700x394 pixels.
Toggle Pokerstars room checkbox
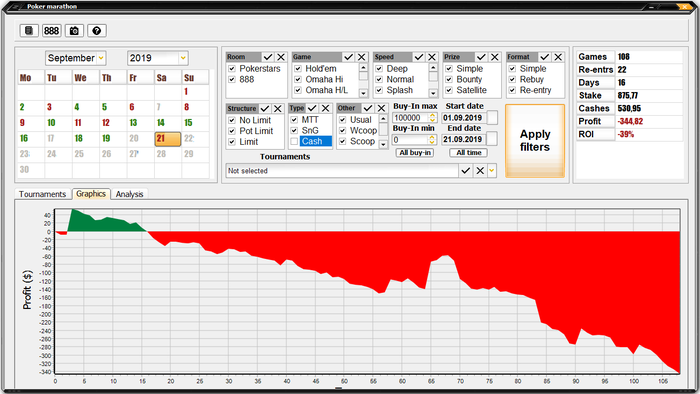pos(232,69)
